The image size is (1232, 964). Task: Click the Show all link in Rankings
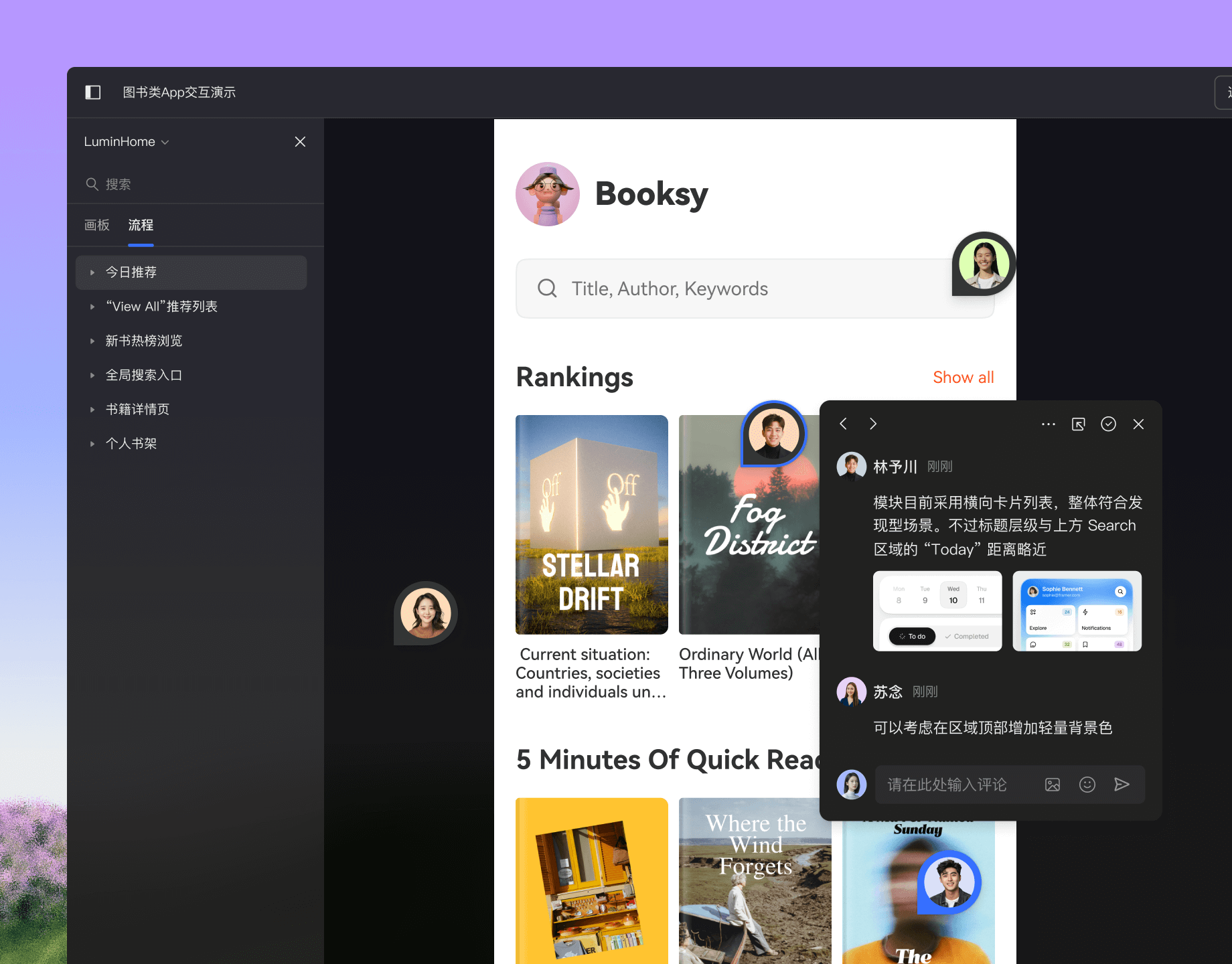(x=963, y=378)
